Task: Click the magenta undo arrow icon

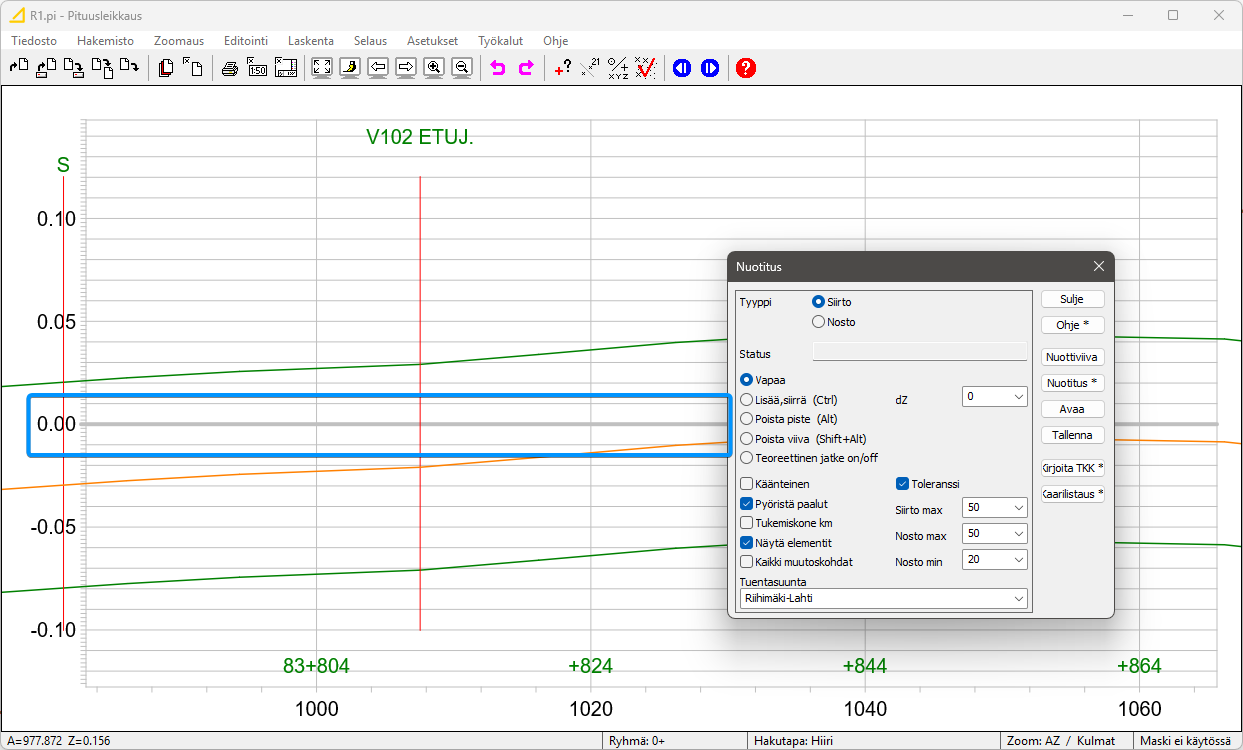Action: coord(497,68)
